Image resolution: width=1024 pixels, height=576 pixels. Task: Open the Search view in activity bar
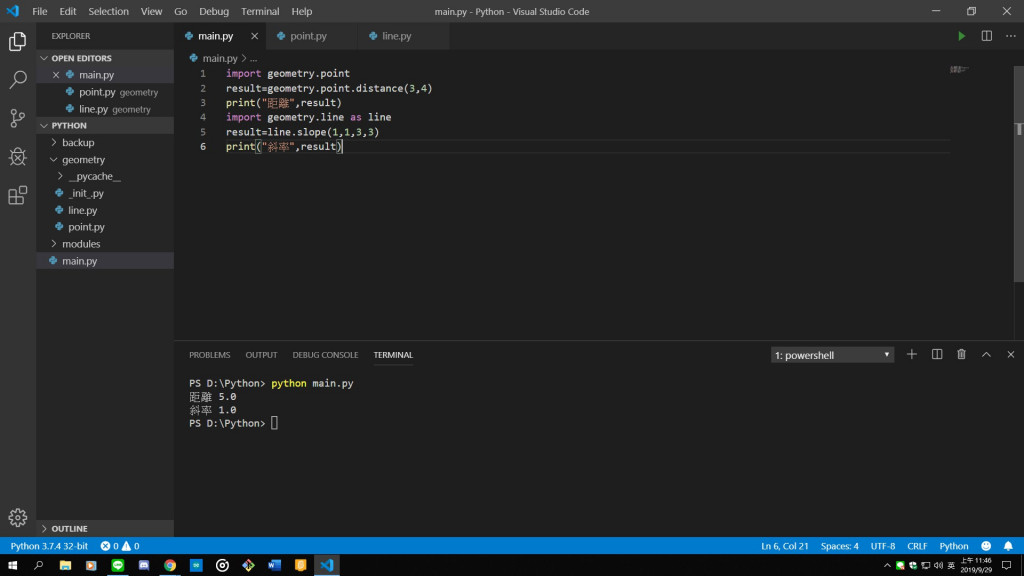(18, 80)
